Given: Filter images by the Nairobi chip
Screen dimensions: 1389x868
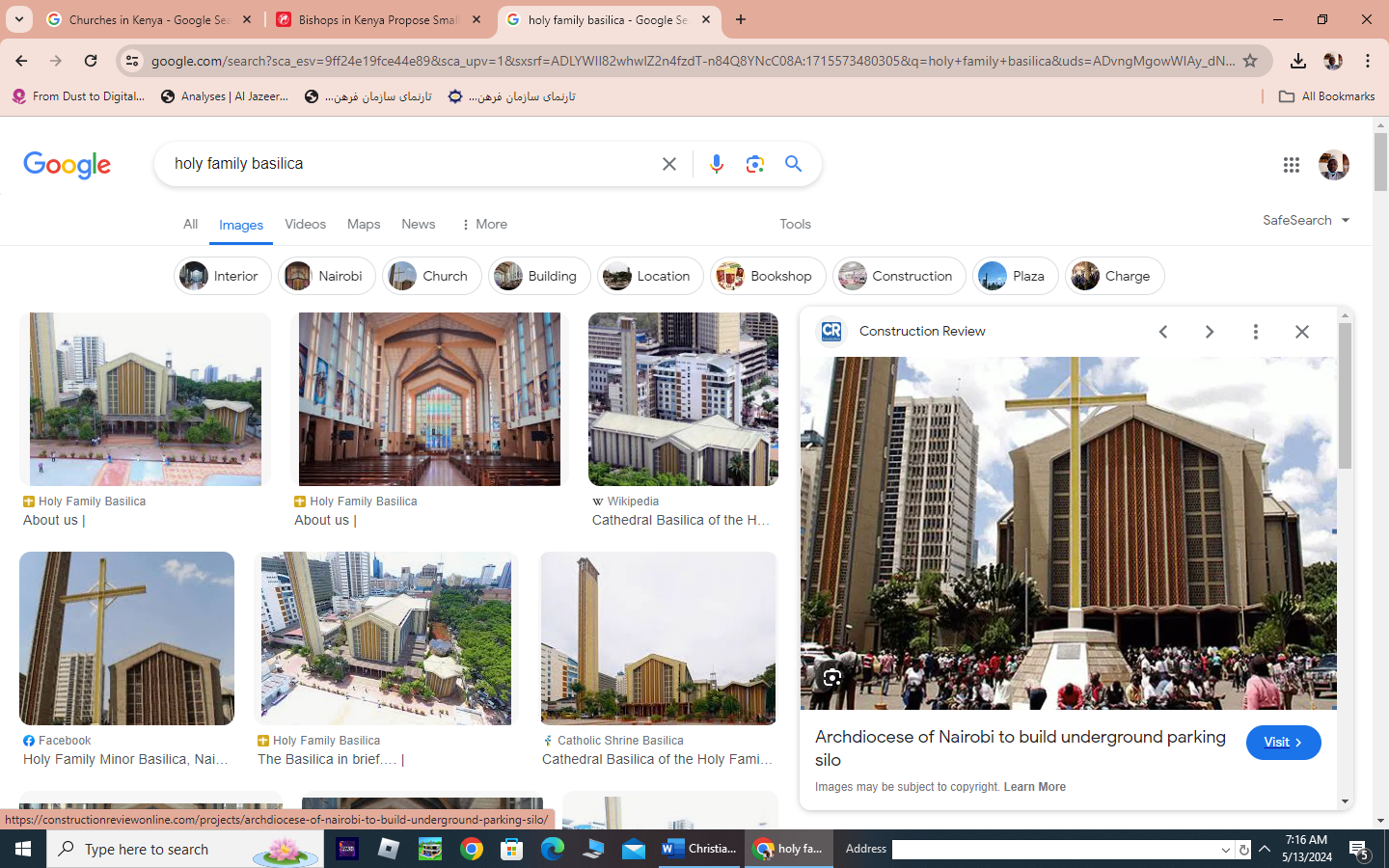Looking at the screenshot, I should 328,276.
